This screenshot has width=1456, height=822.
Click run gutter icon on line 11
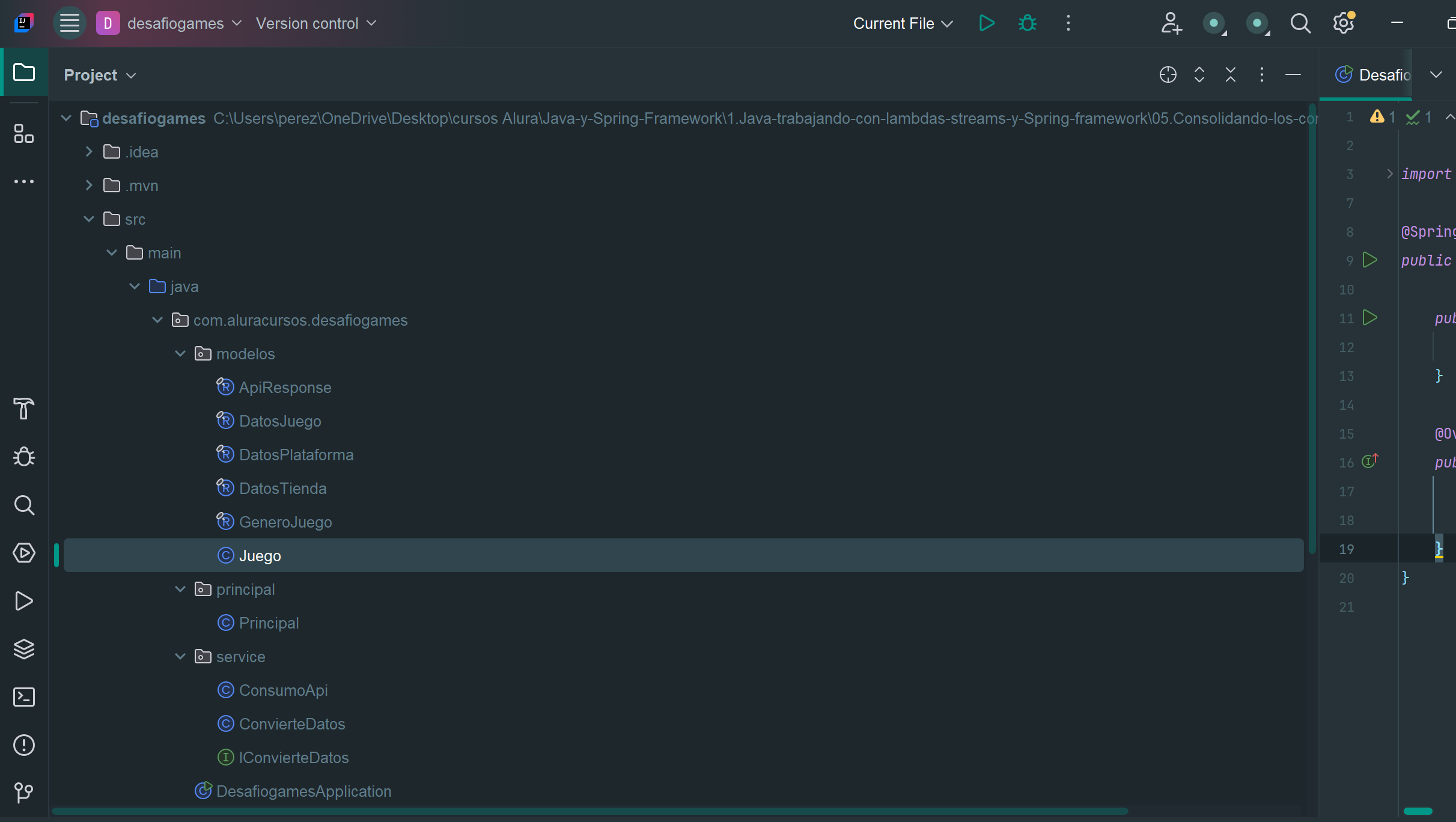(1369, 318)
